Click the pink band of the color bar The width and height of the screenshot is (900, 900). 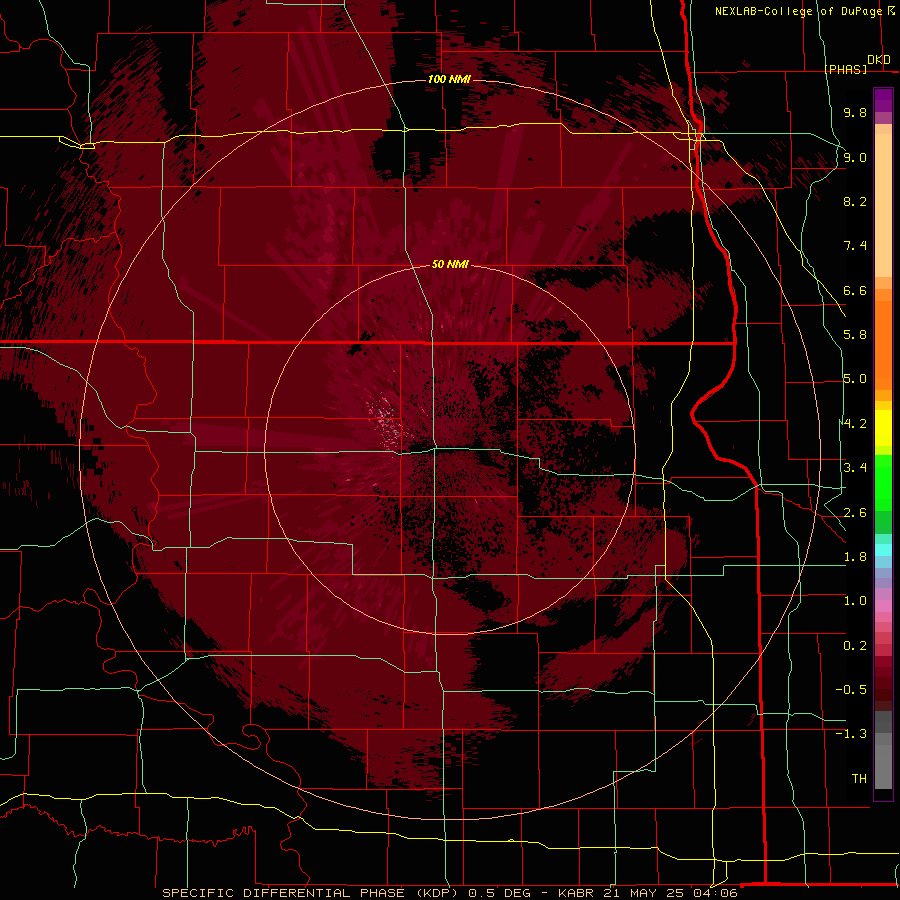point(883,606)
